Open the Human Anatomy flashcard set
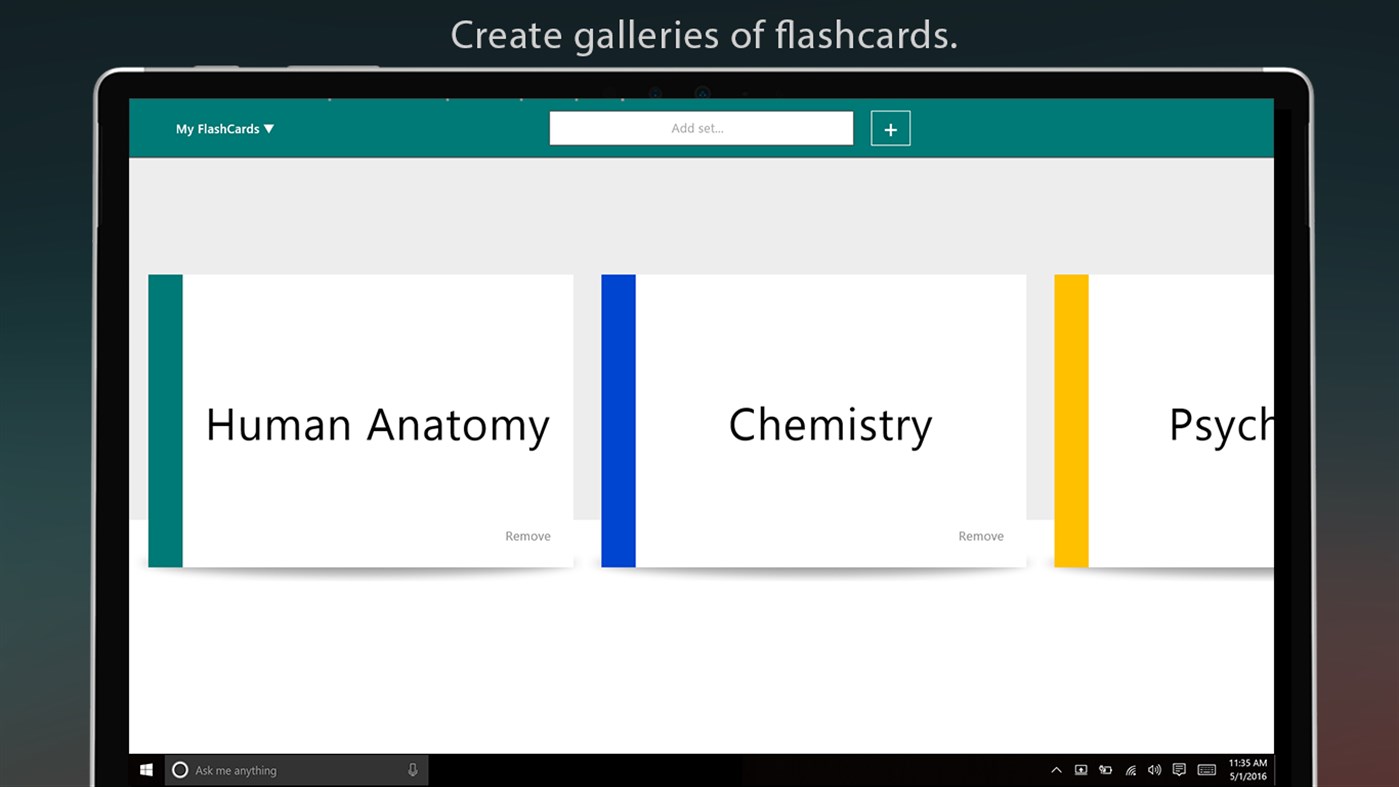The width and height of the screenshot is (1399, 787). click(377, 424)
